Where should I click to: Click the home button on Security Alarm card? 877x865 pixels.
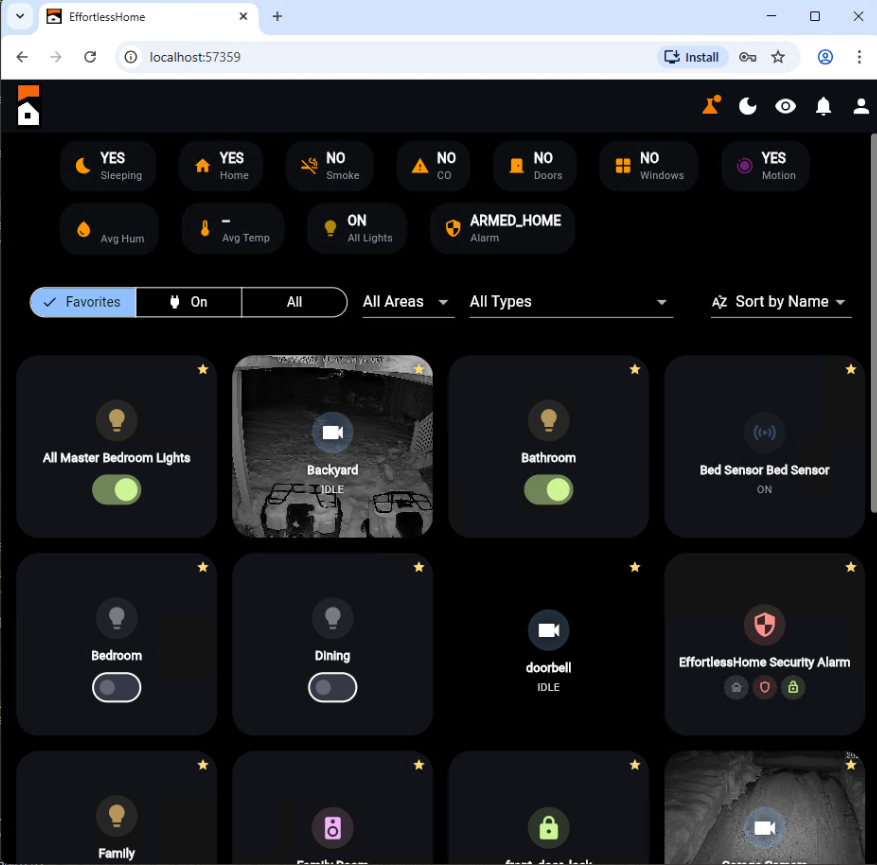point(736,687)
